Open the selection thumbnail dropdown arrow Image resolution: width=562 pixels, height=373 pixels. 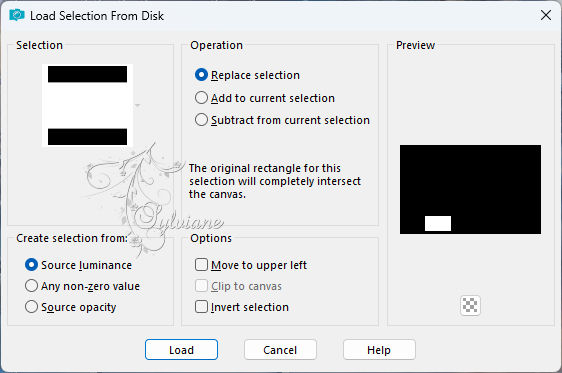point(137,105)
